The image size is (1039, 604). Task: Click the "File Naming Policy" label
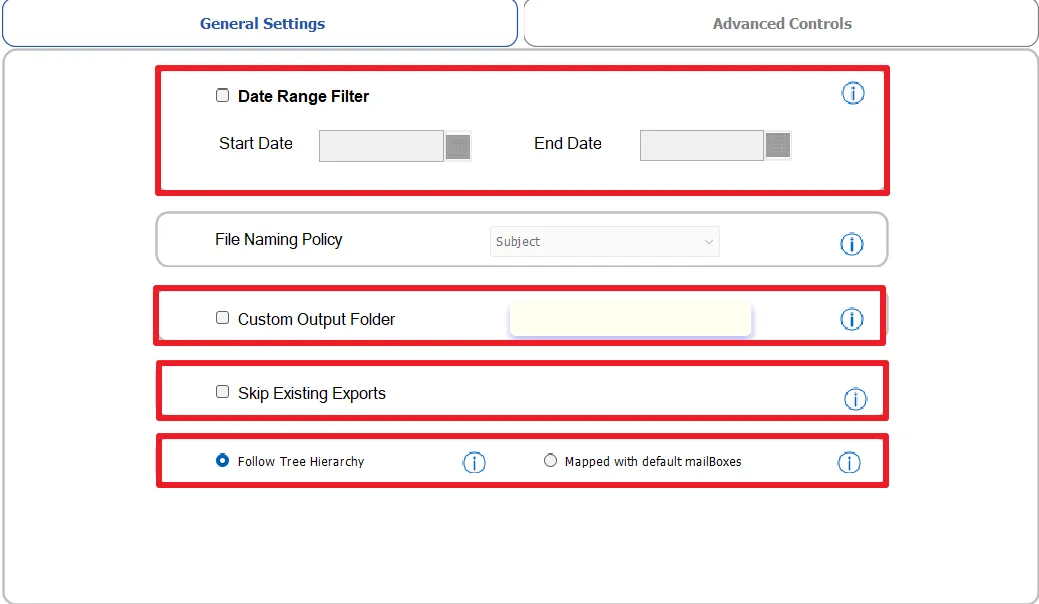click(279, 240)
